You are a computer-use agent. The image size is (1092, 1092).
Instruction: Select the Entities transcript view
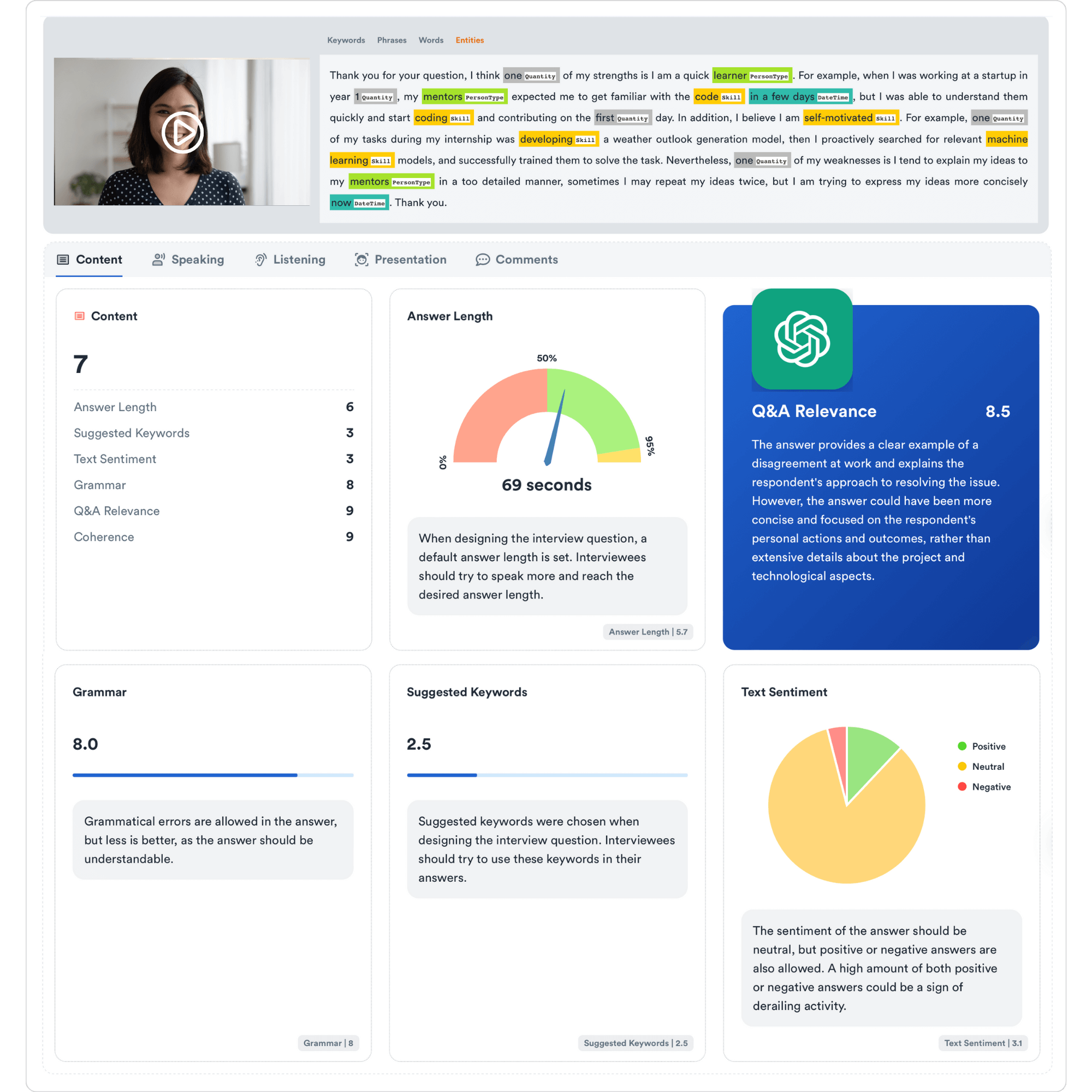coord(469,40)
